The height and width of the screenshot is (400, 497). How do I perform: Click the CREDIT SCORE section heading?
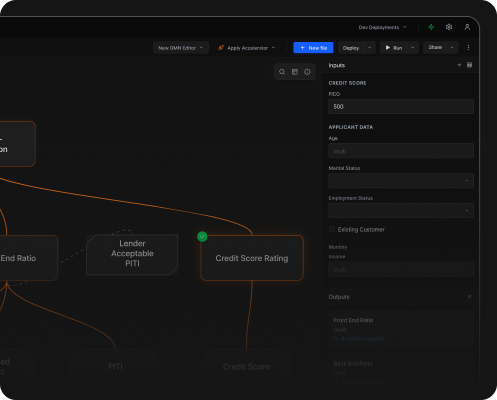[x=347, y=83]
